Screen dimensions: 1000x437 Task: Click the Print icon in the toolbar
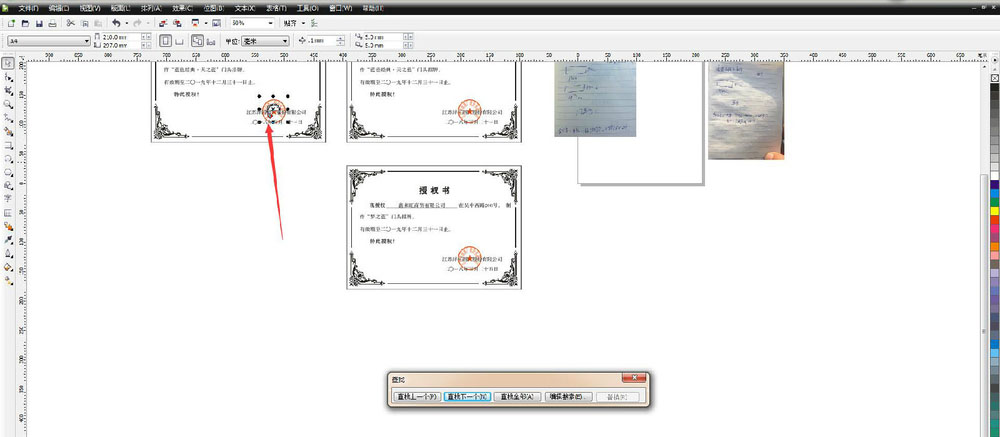[x=52, y=23]
